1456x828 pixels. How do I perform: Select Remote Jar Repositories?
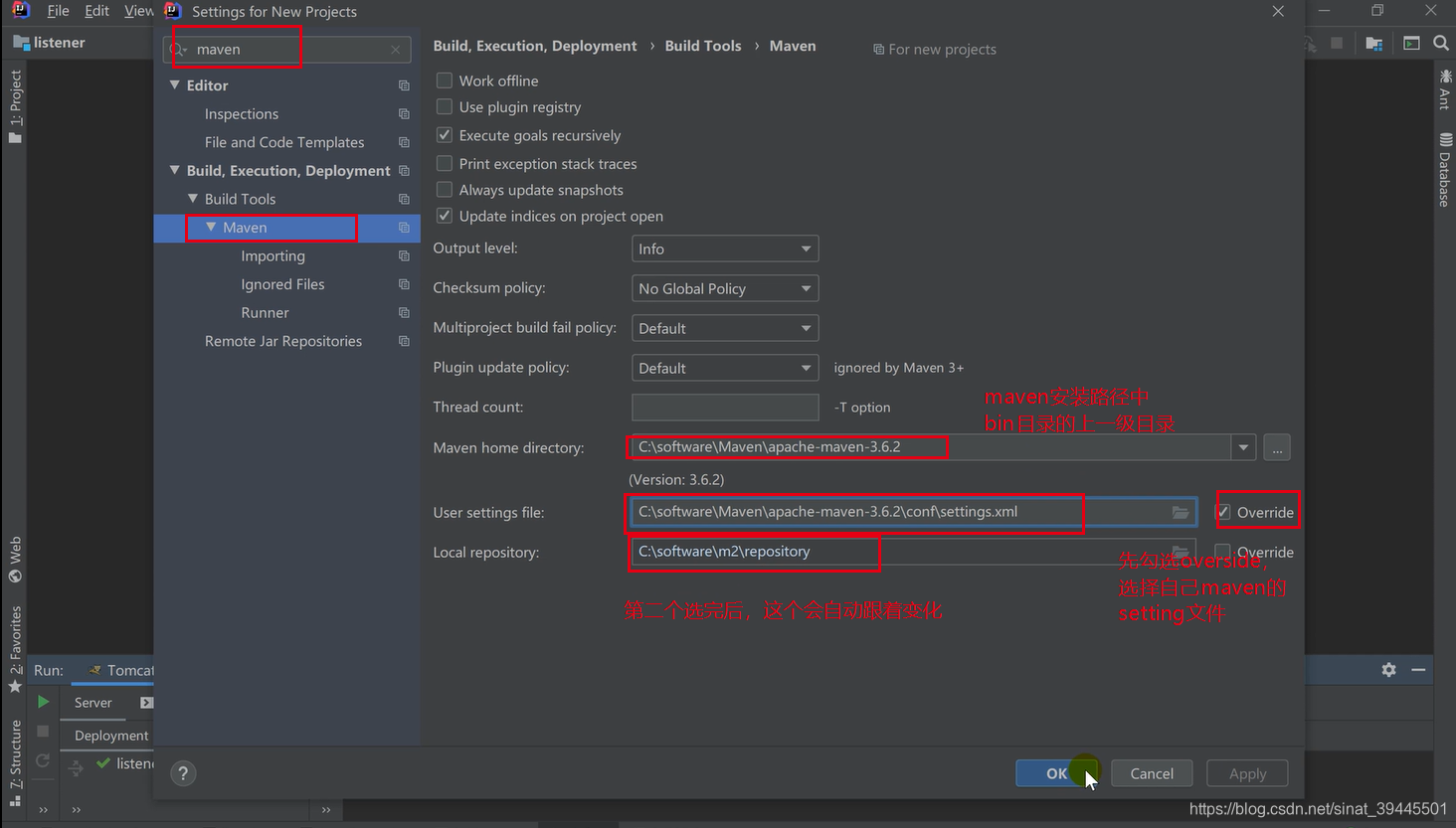pos(283,341)
